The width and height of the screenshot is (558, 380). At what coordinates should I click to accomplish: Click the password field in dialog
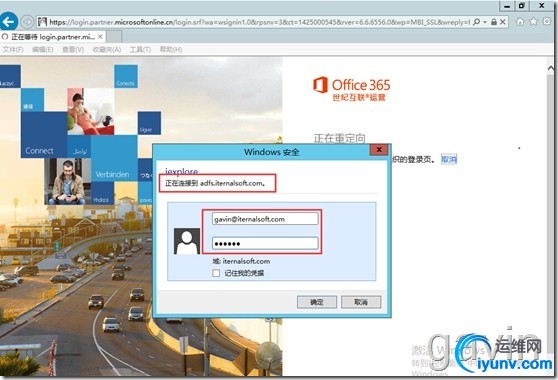click(265, 243)
